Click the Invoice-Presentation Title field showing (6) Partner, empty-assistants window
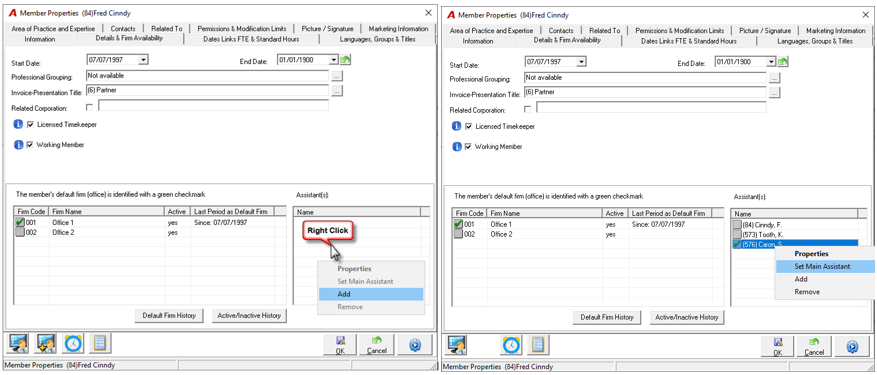 coord(207,91)
